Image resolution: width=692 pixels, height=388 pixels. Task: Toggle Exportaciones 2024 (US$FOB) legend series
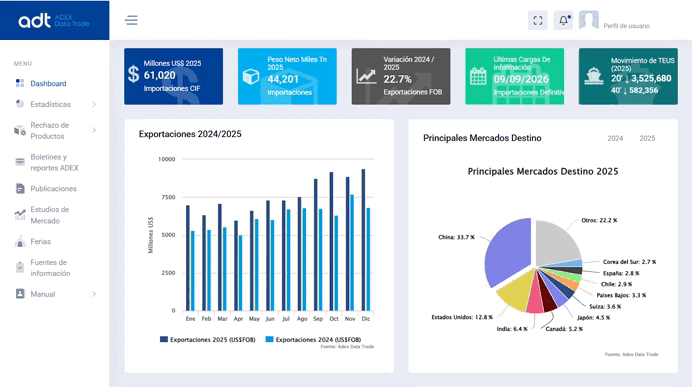point(313,339)
